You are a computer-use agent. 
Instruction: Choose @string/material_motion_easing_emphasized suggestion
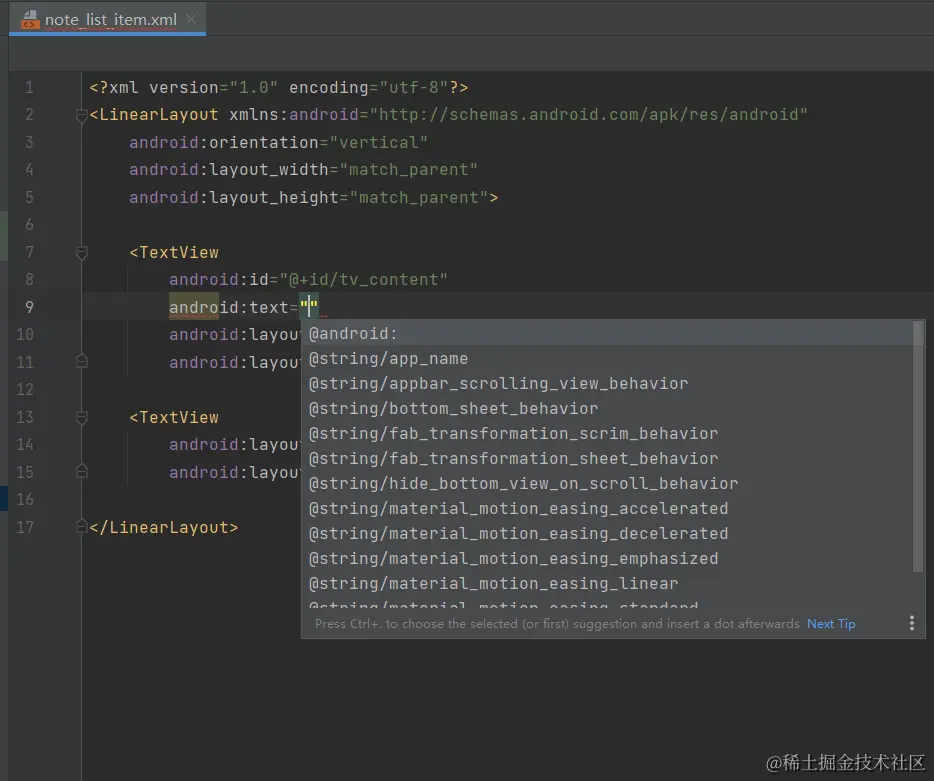[608, 559]
